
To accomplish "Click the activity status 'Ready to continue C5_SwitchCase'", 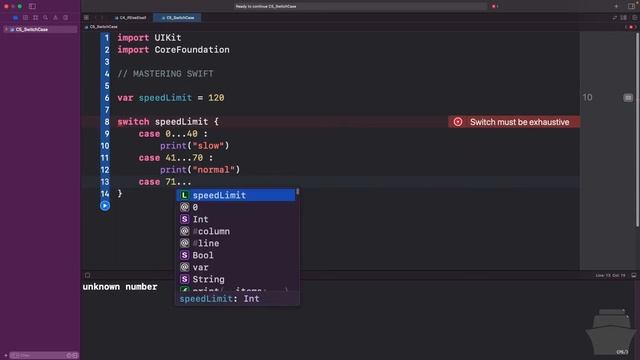I will click(x=266, y=6).
